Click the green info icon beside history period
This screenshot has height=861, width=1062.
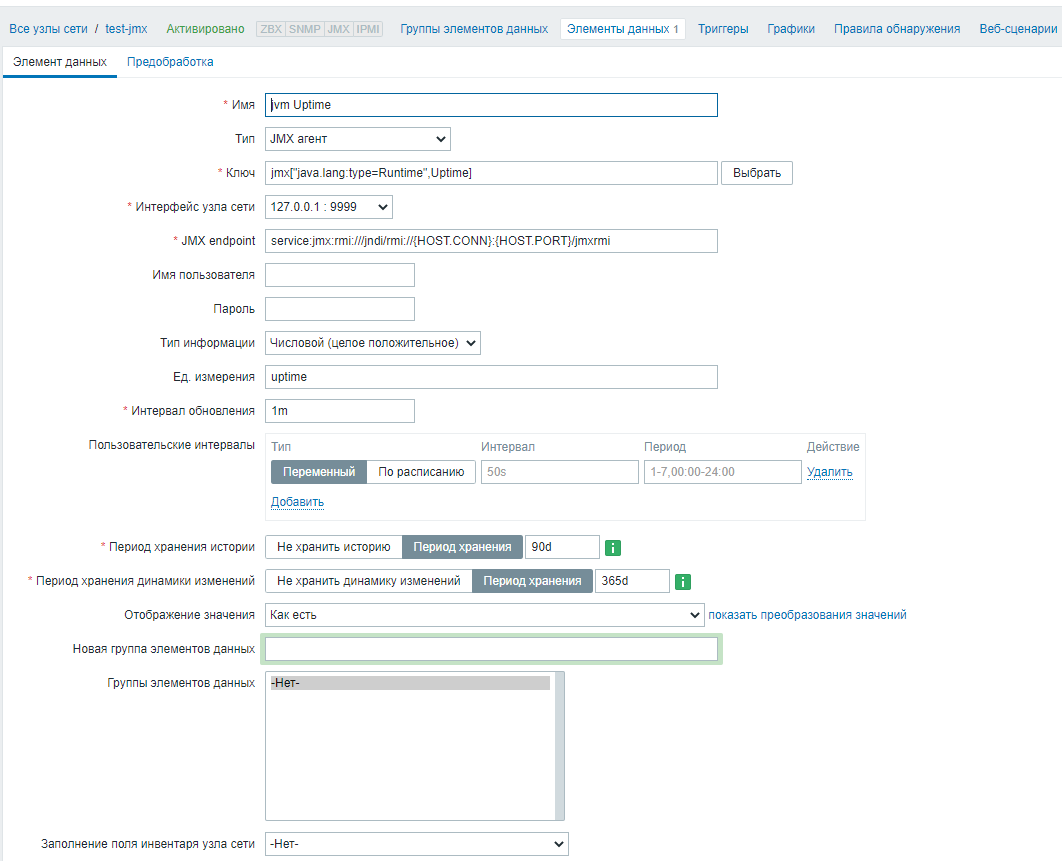tap(613, 548)
